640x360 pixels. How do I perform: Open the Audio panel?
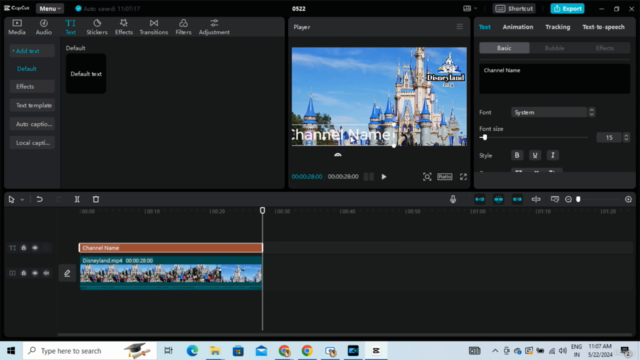click(x=44, y=27)
